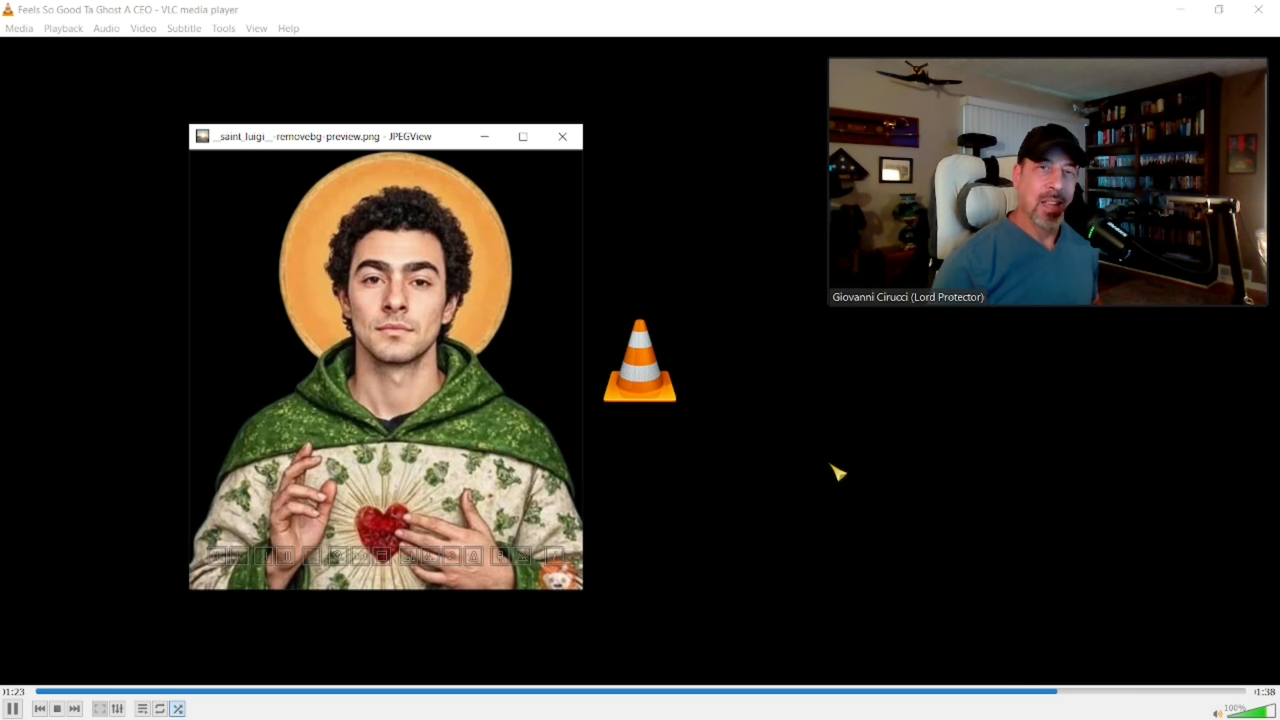This screenshot has height=720, width=1280.
Task: Expand the Tools menu
Action: coord(223,28)
